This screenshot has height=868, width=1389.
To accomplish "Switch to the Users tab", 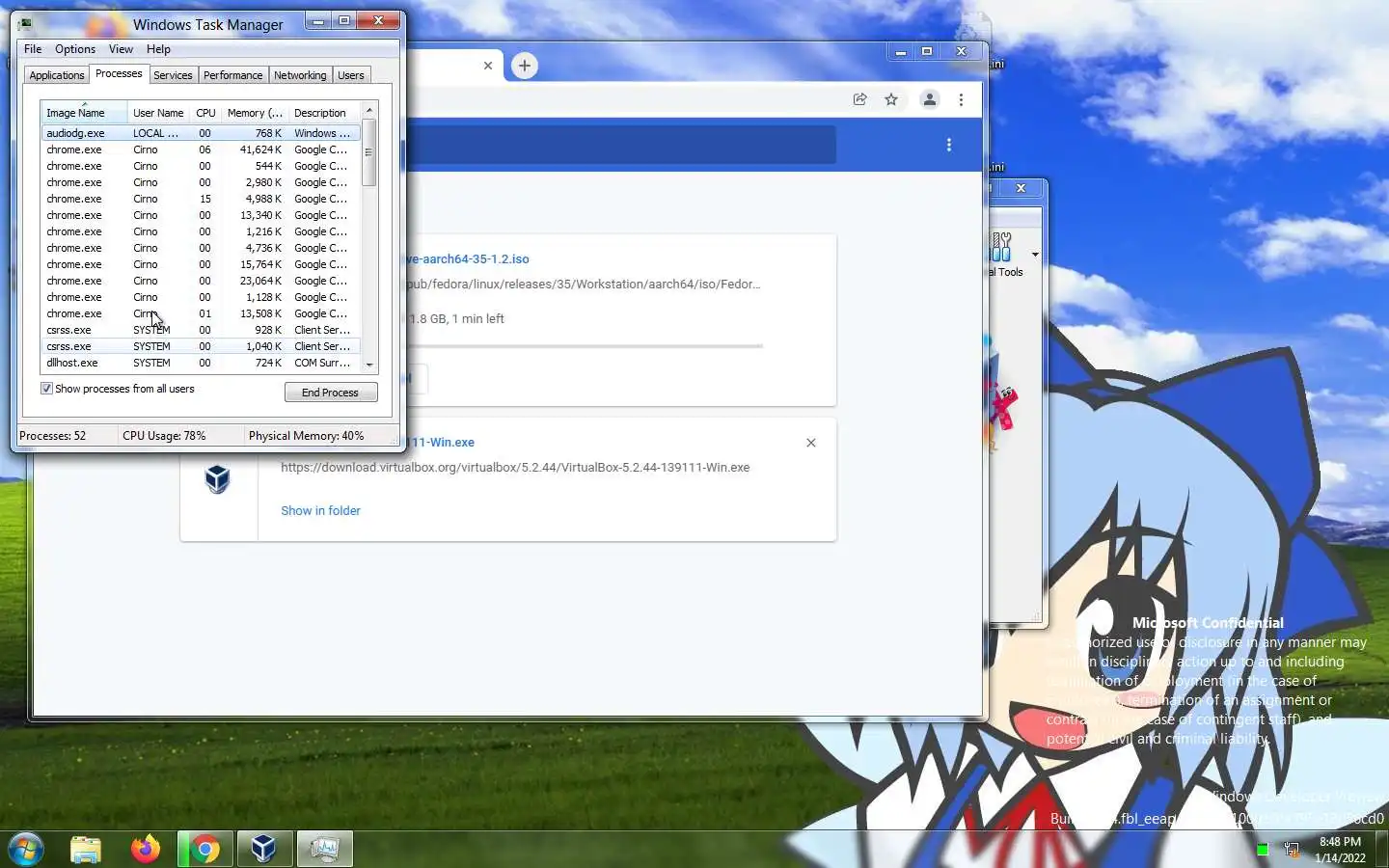I will (351, 75).
